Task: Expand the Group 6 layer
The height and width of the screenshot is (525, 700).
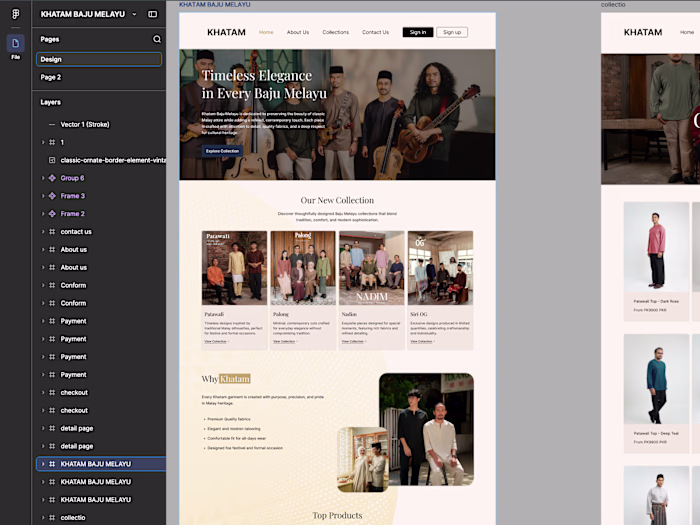Action: [43, 178]
